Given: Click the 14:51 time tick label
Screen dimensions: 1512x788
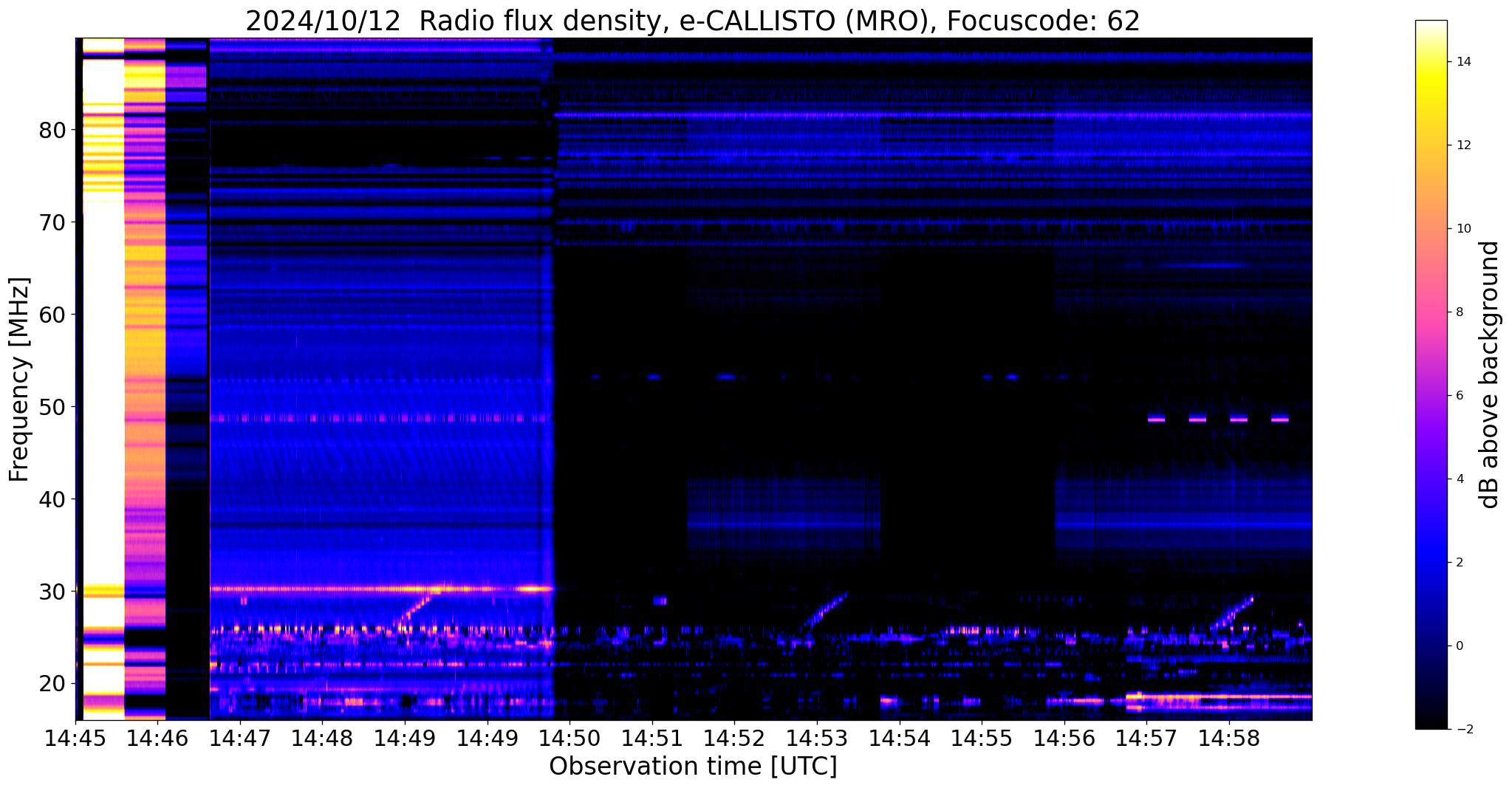Looking at the screenshot, I should (x=652, y=739).
